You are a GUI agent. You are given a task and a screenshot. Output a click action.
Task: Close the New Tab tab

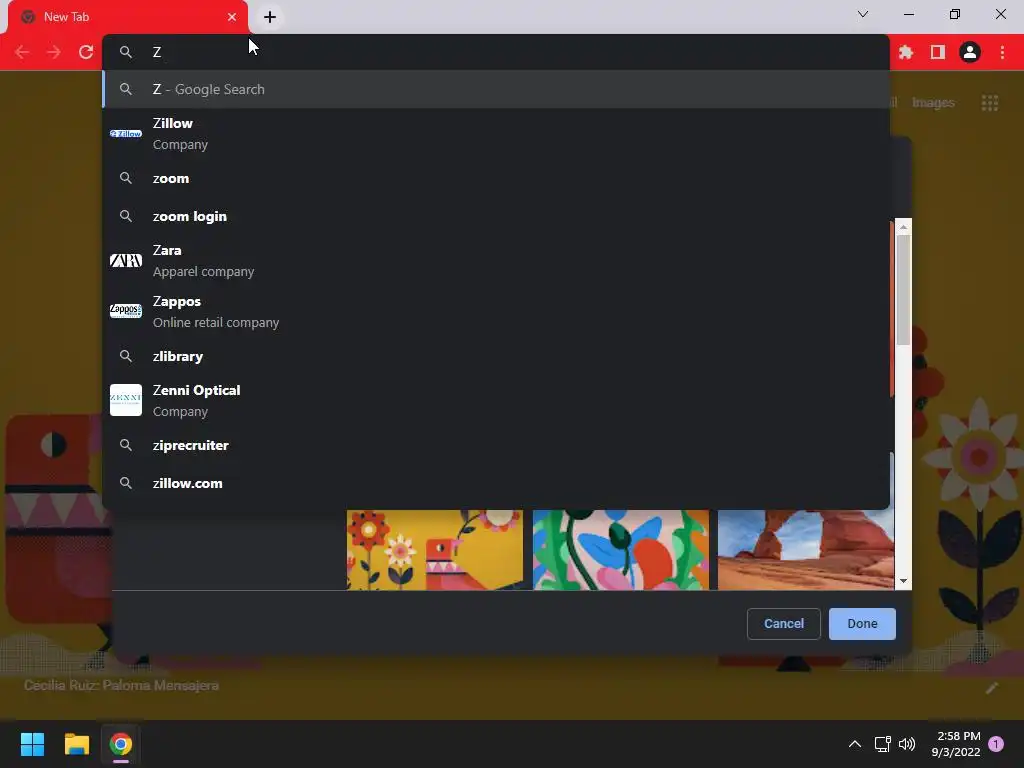232,17
